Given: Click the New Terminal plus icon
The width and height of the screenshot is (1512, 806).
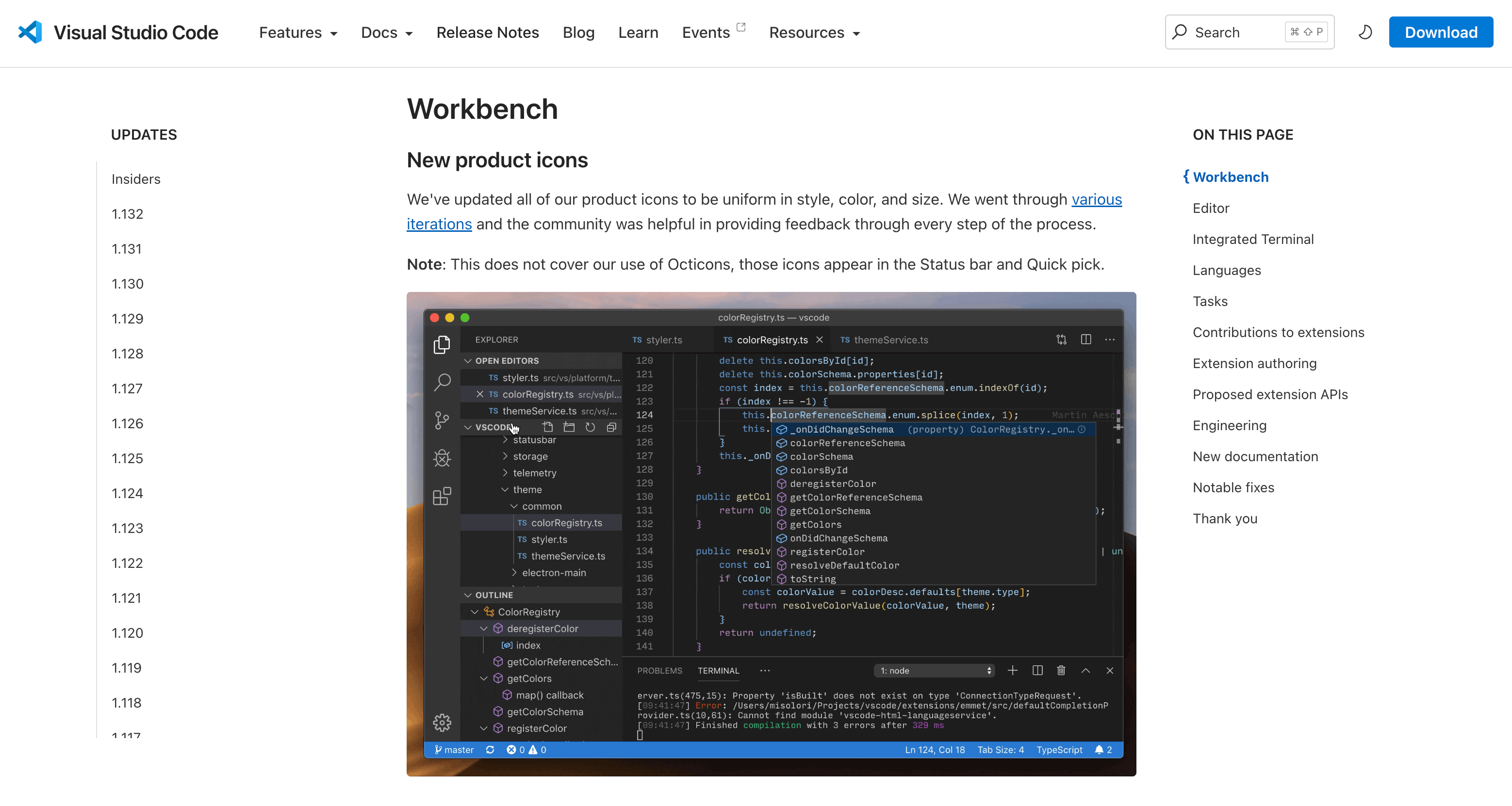Looking at the screenshot, I should 1013,671.
